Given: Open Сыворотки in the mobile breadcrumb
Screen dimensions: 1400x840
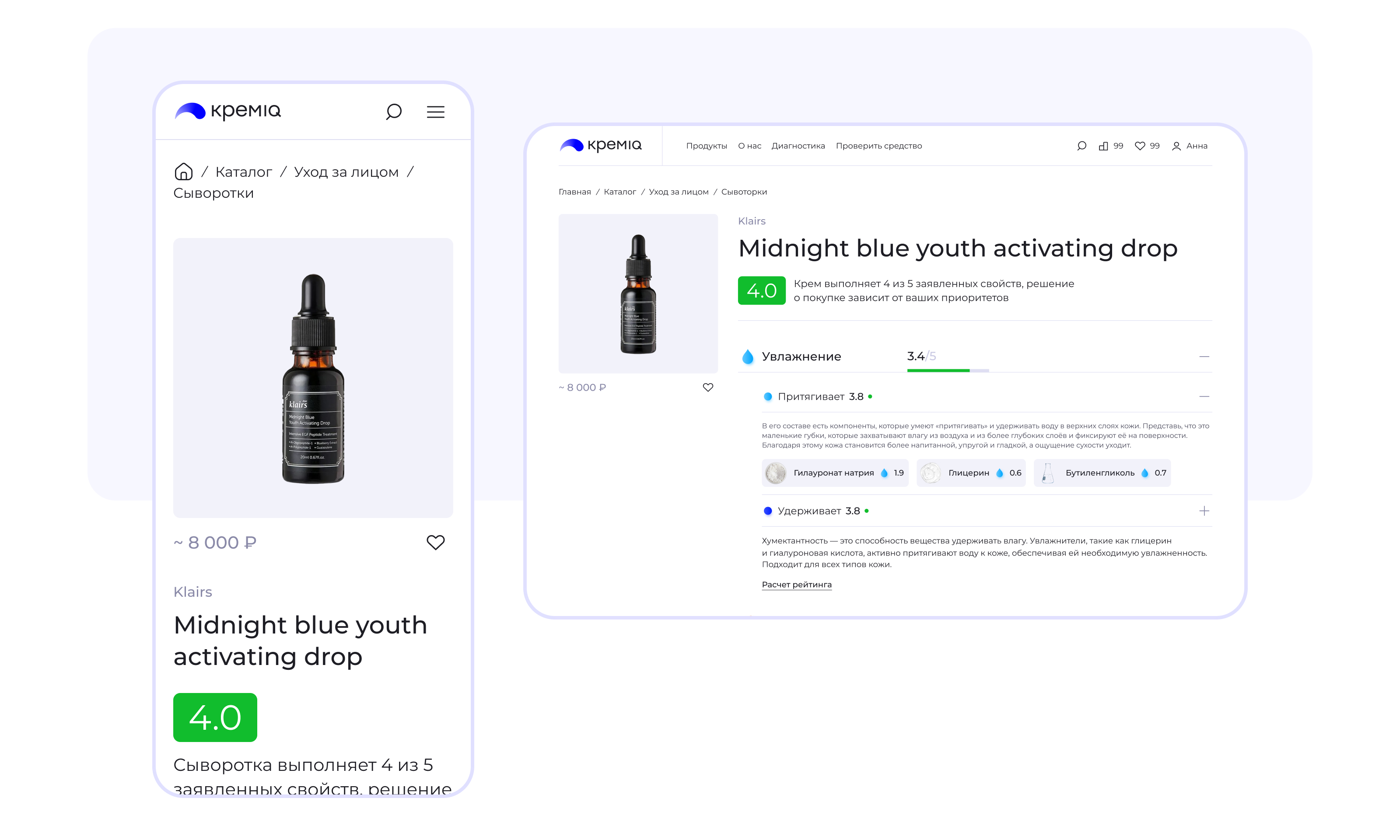Looking at the screenshot, I should point(213,193).
